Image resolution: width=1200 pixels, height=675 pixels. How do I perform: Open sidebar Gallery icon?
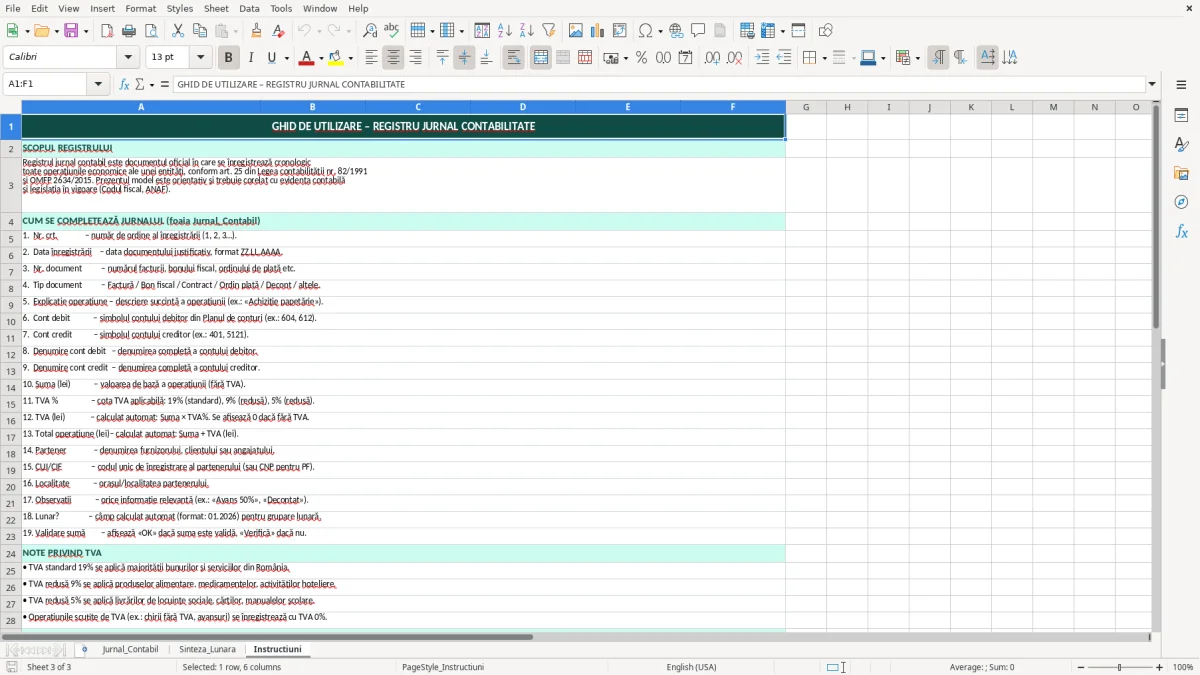click(1181, 173)
